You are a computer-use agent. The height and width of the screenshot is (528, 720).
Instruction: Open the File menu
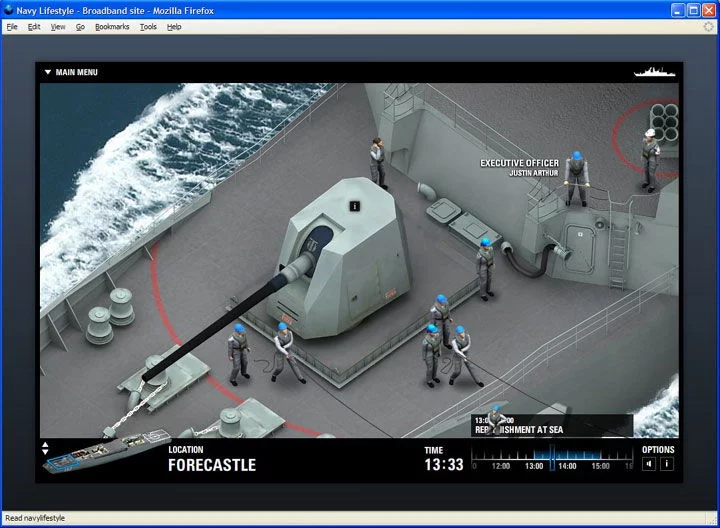tap(12, 27)
